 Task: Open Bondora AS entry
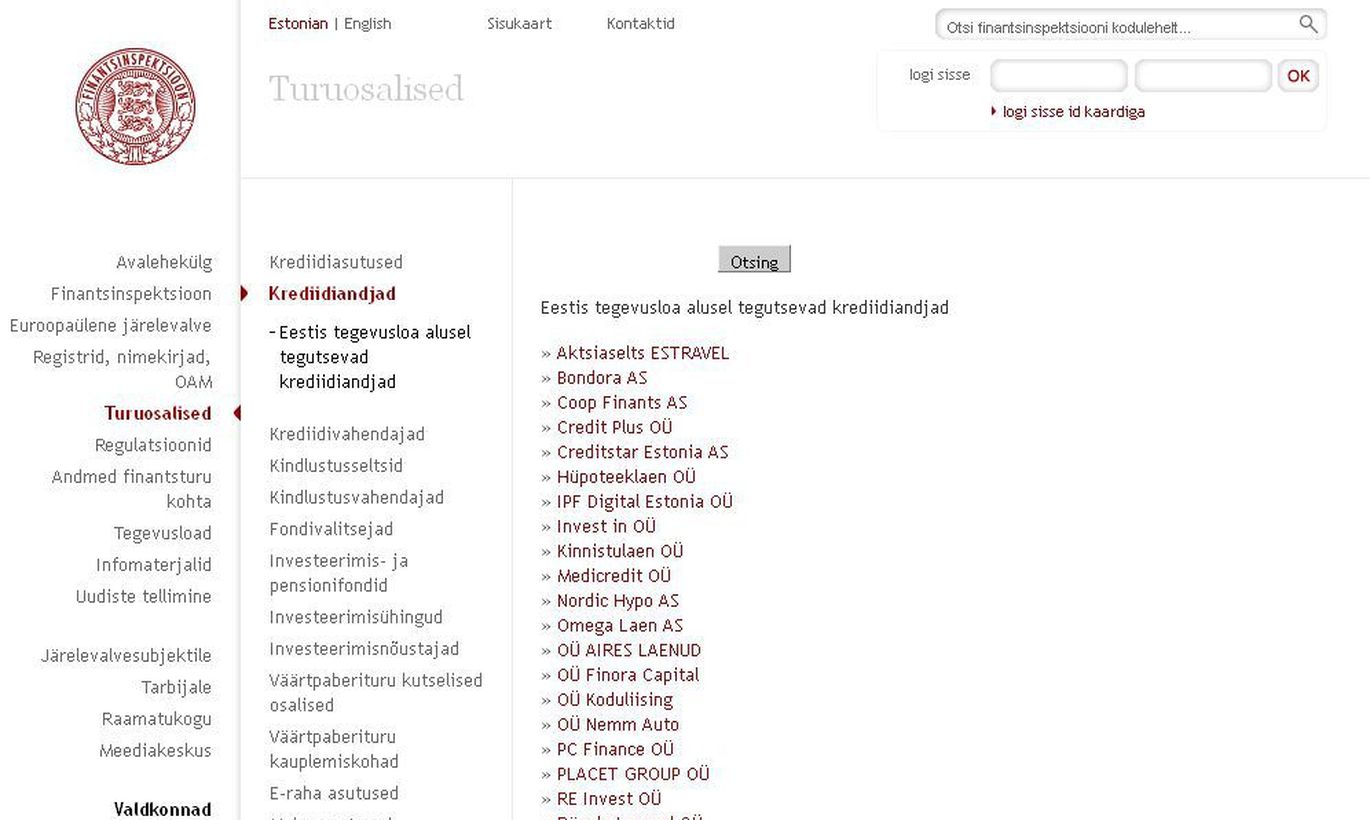(x=602, y=378)
